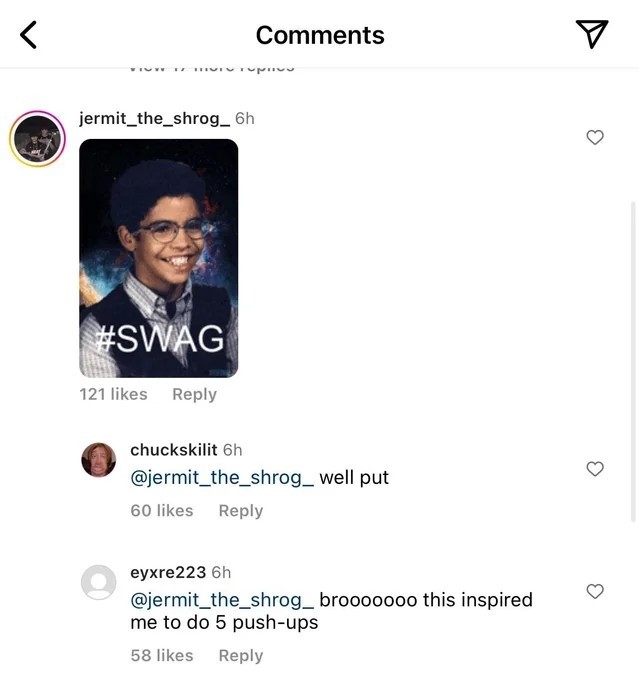The width and height of the screenshot is (639, 681).
Task: Open the share paper-plane icon
Action: [x=592, y=35]
